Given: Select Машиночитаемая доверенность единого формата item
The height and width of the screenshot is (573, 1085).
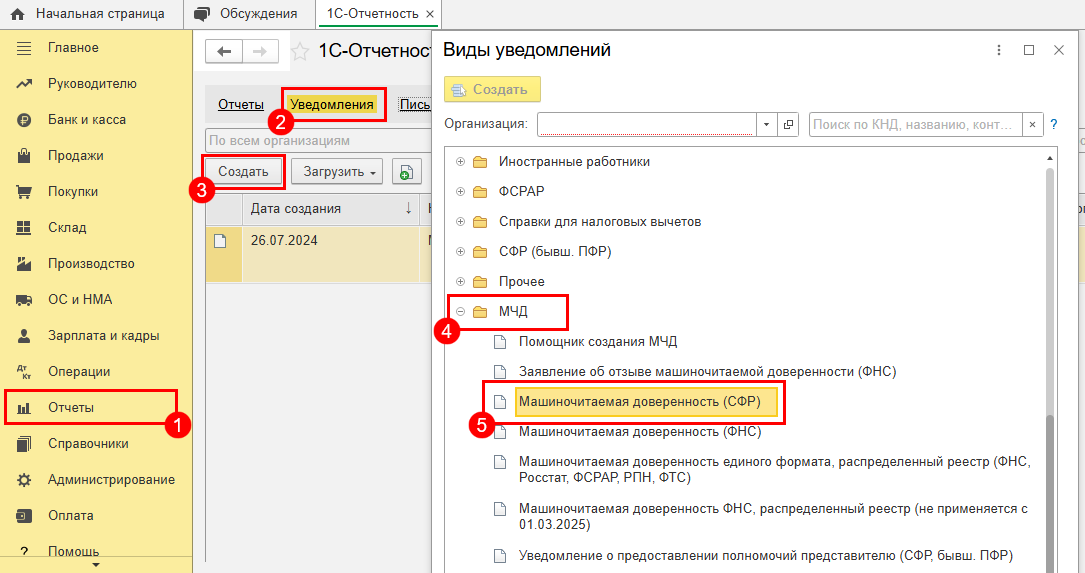Looking at the screenshot, I should click(774, 470).
